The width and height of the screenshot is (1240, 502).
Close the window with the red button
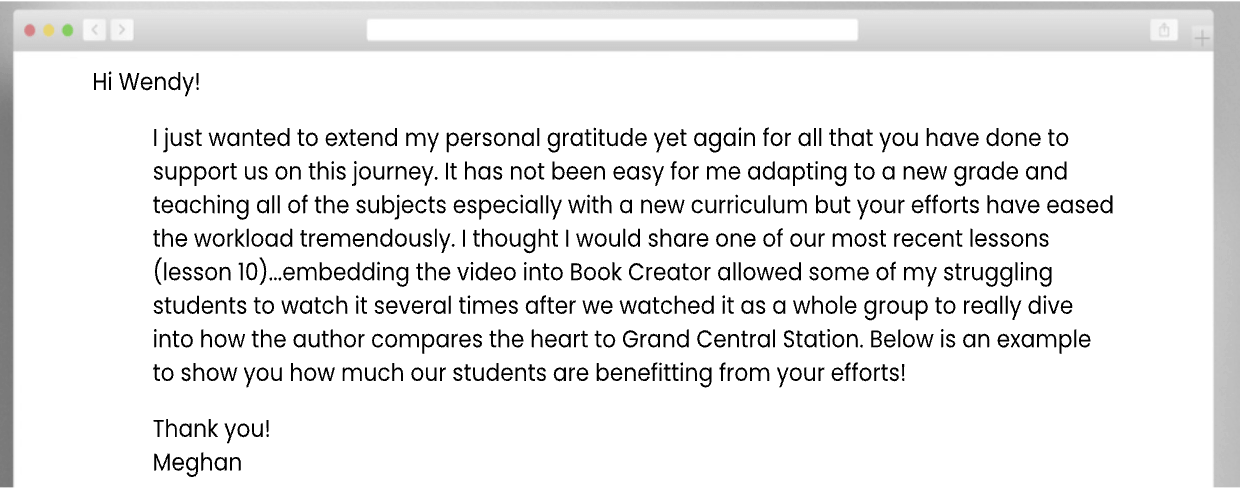point(30,30)
